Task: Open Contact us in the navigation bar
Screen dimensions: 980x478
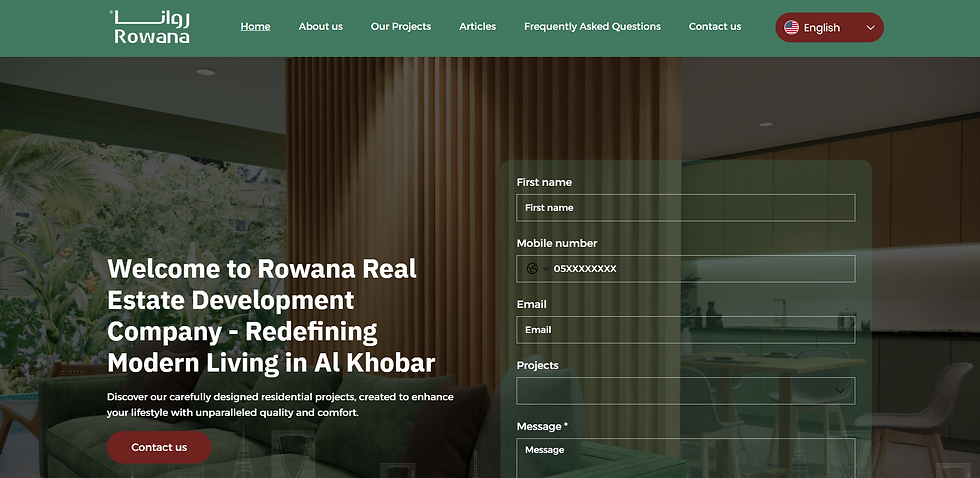Action: 715,26
